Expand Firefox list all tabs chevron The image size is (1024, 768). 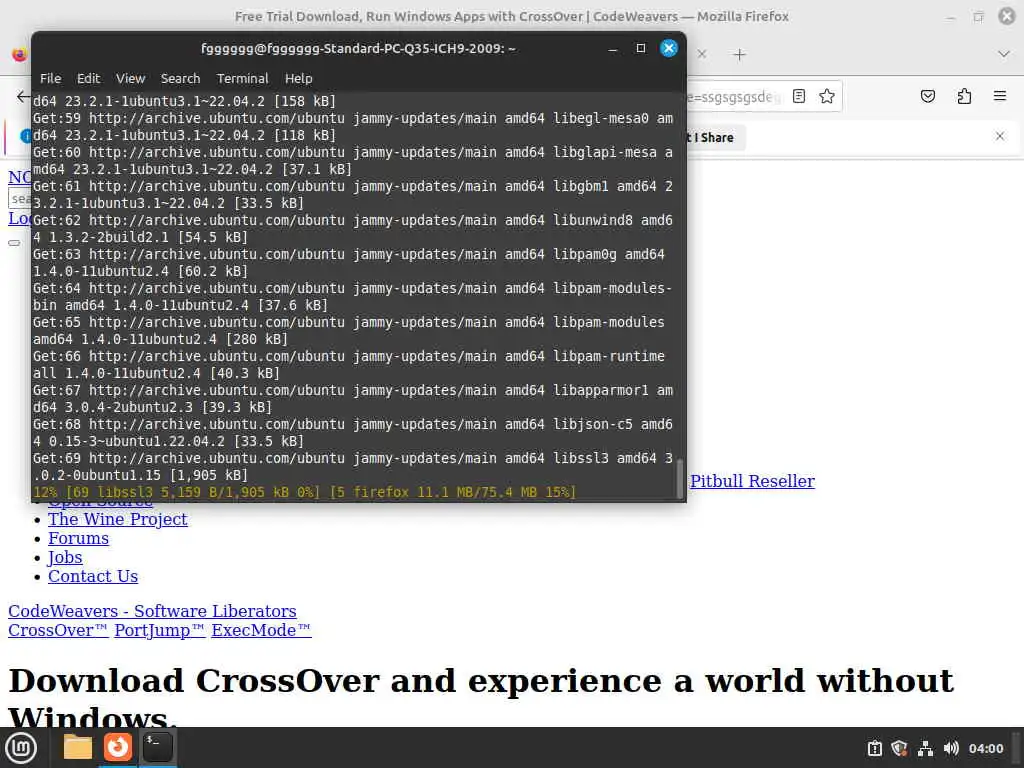point(1004,54)
